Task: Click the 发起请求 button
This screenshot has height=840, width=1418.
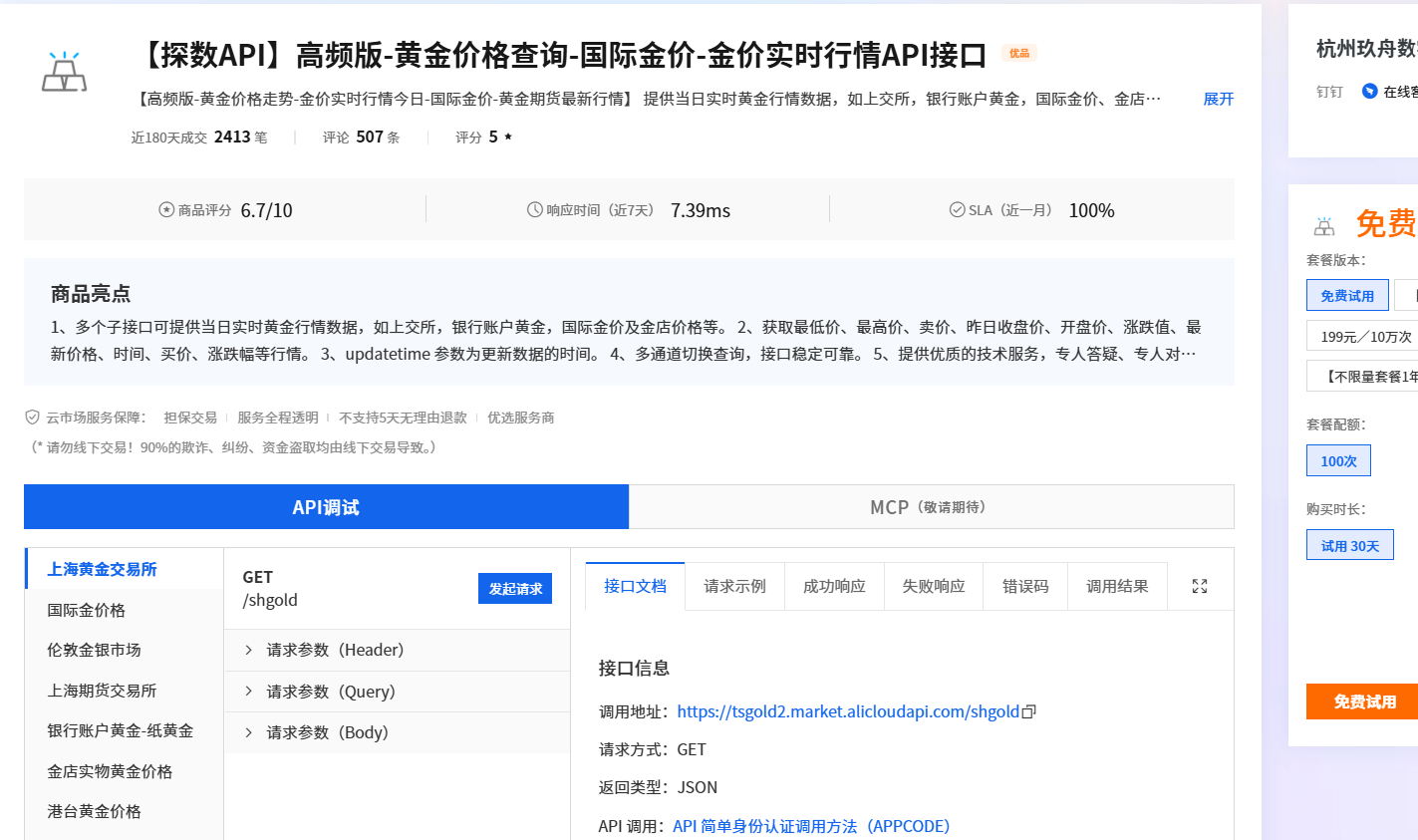Action: 514,588
